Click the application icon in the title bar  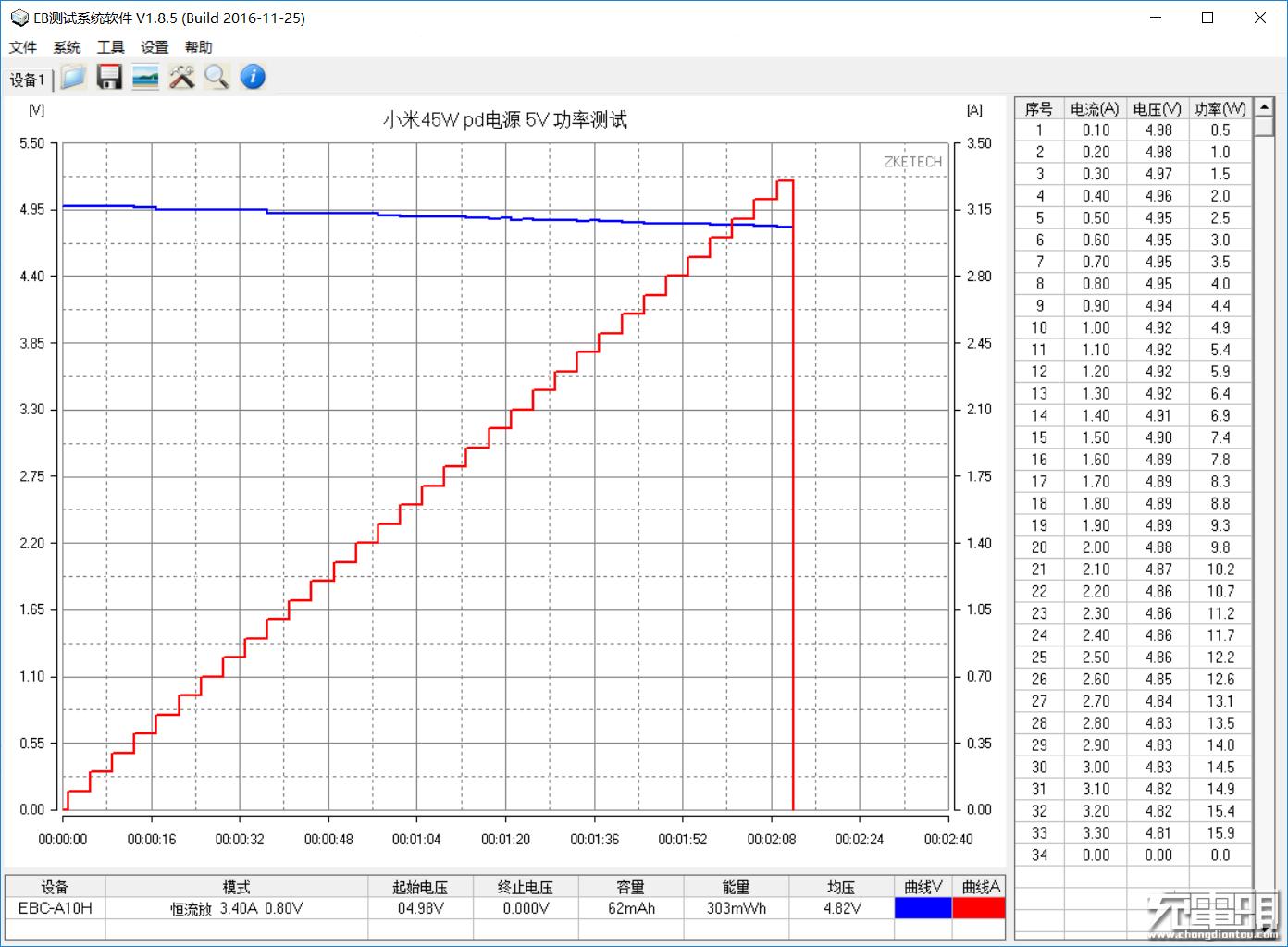[19, 18]
